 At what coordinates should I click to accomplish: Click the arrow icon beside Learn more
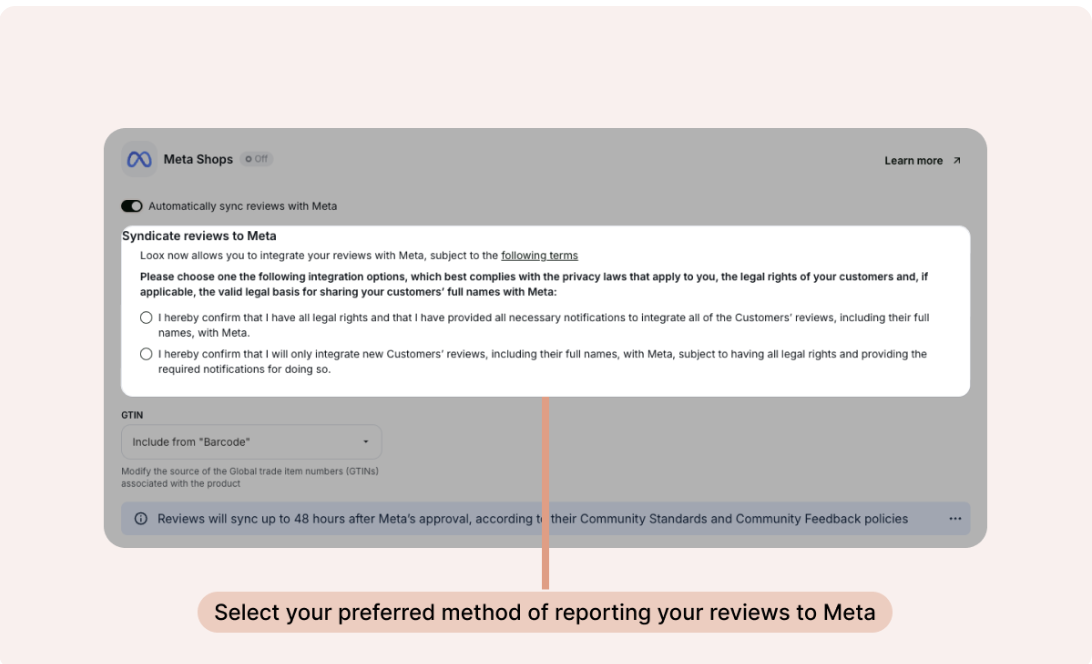tap(957, 161)
